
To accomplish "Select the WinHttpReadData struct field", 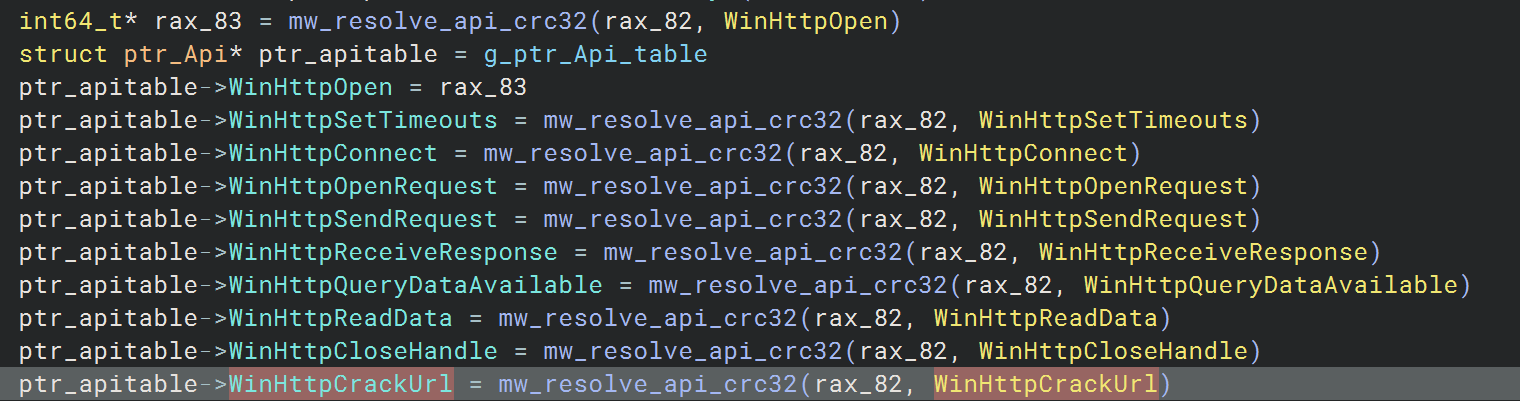I will [x=341, y=318].
